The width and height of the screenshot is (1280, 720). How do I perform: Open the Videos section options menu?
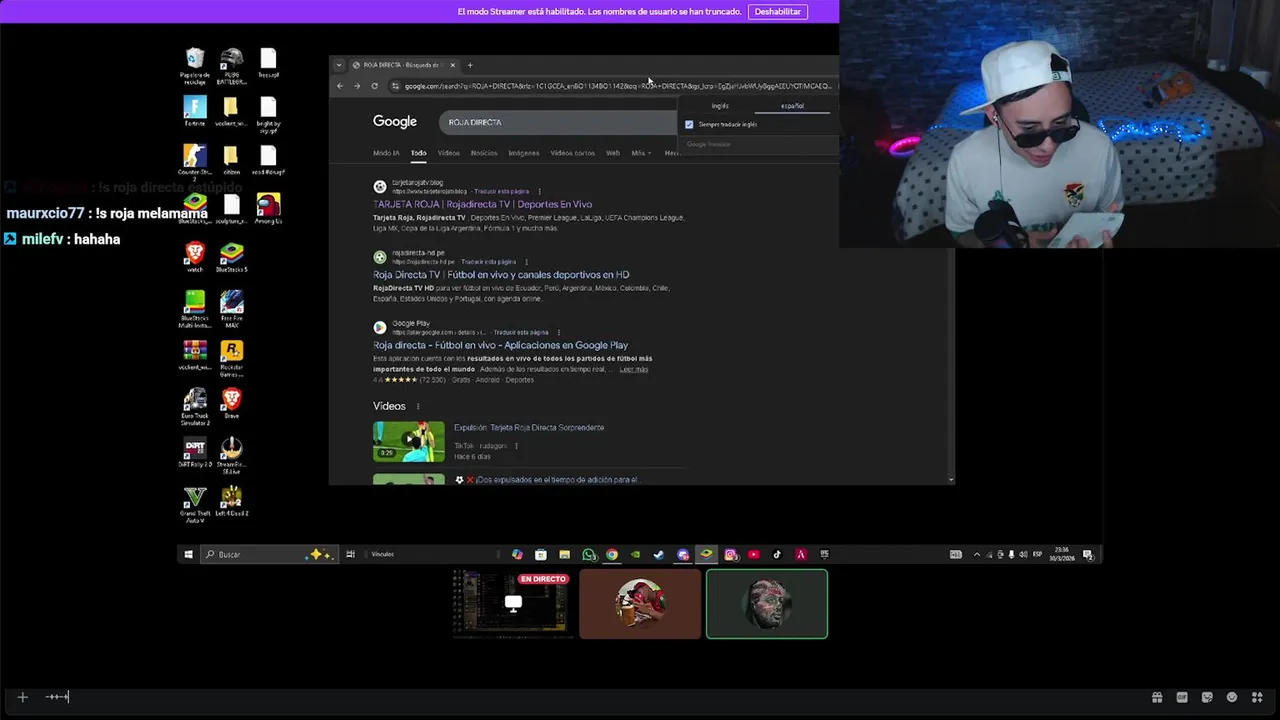coord(418,406)
